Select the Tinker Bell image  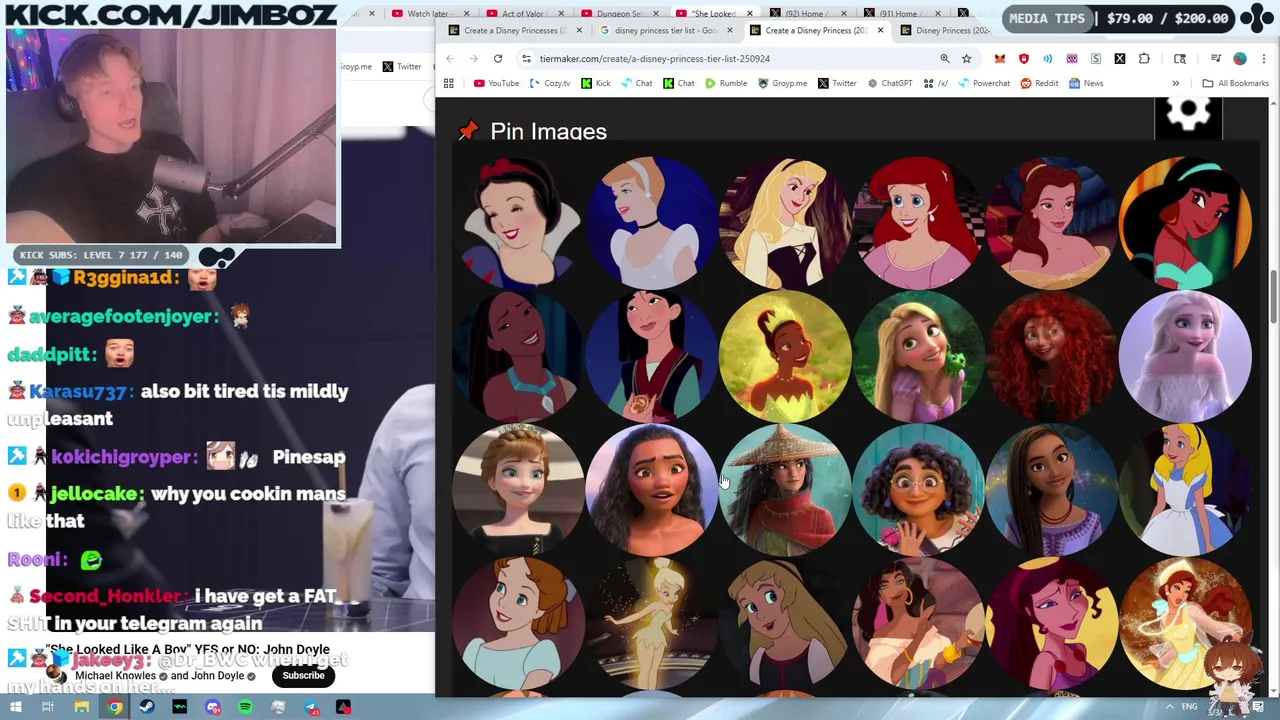(651, 622)
